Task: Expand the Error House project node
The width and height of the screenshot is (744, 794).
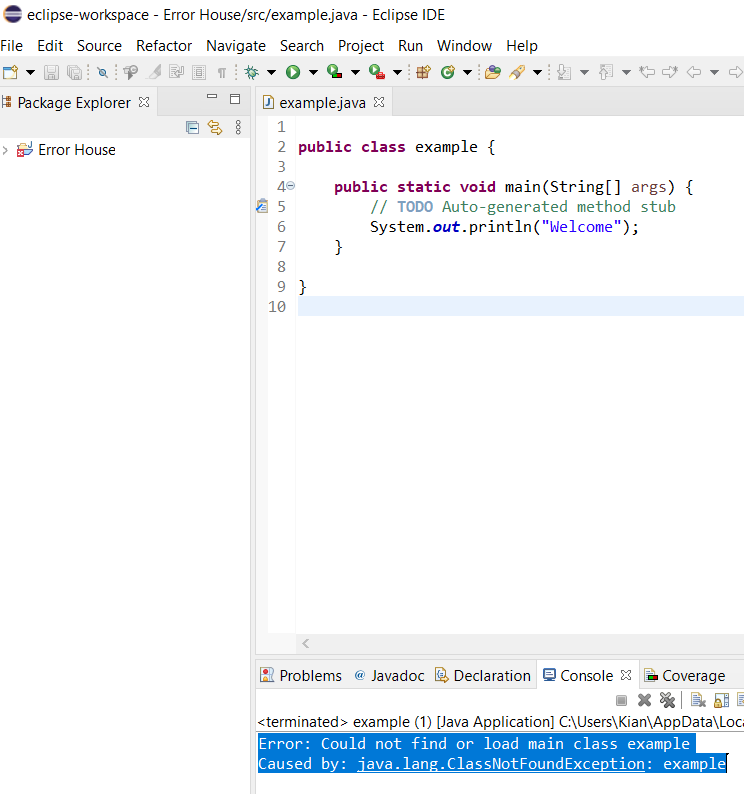Action: coord(5,150)
